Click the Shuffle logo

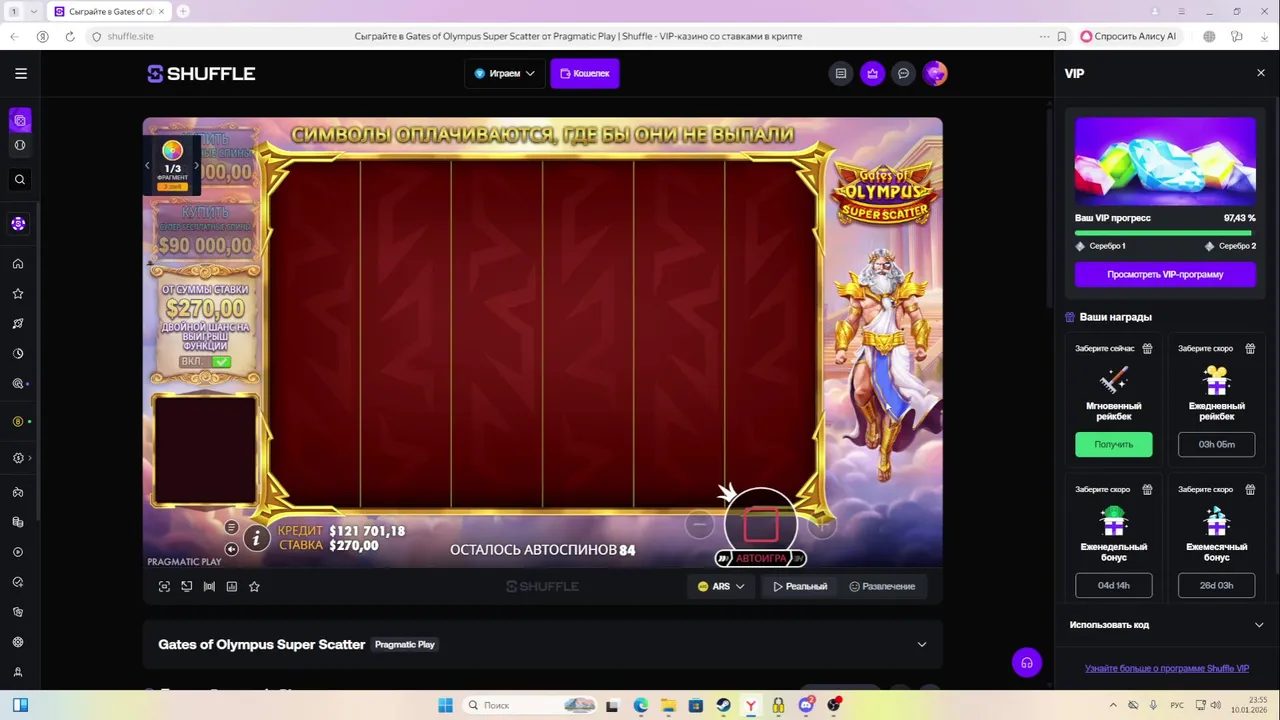(202, 74)
